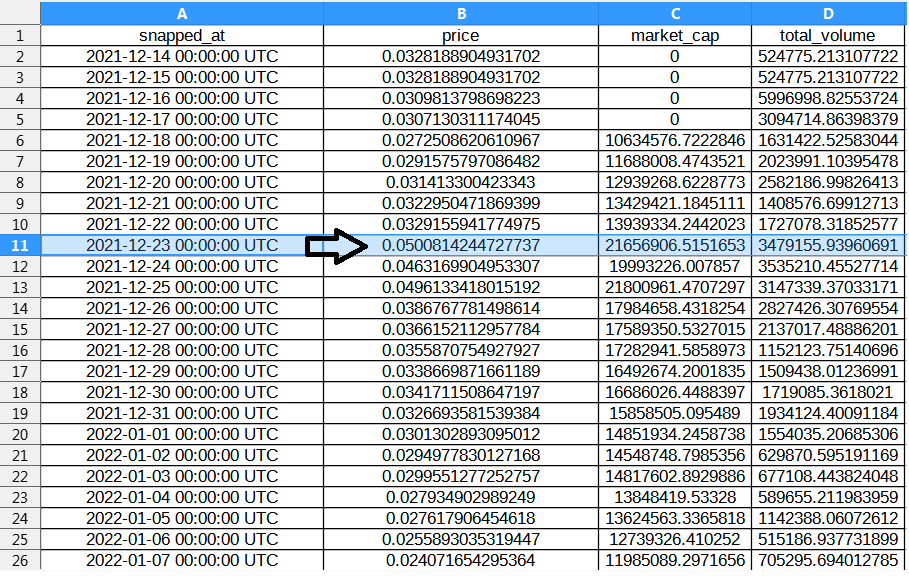Click total_volume value 705295.694012785
909x578 pixels.
(x=828, y=560)
